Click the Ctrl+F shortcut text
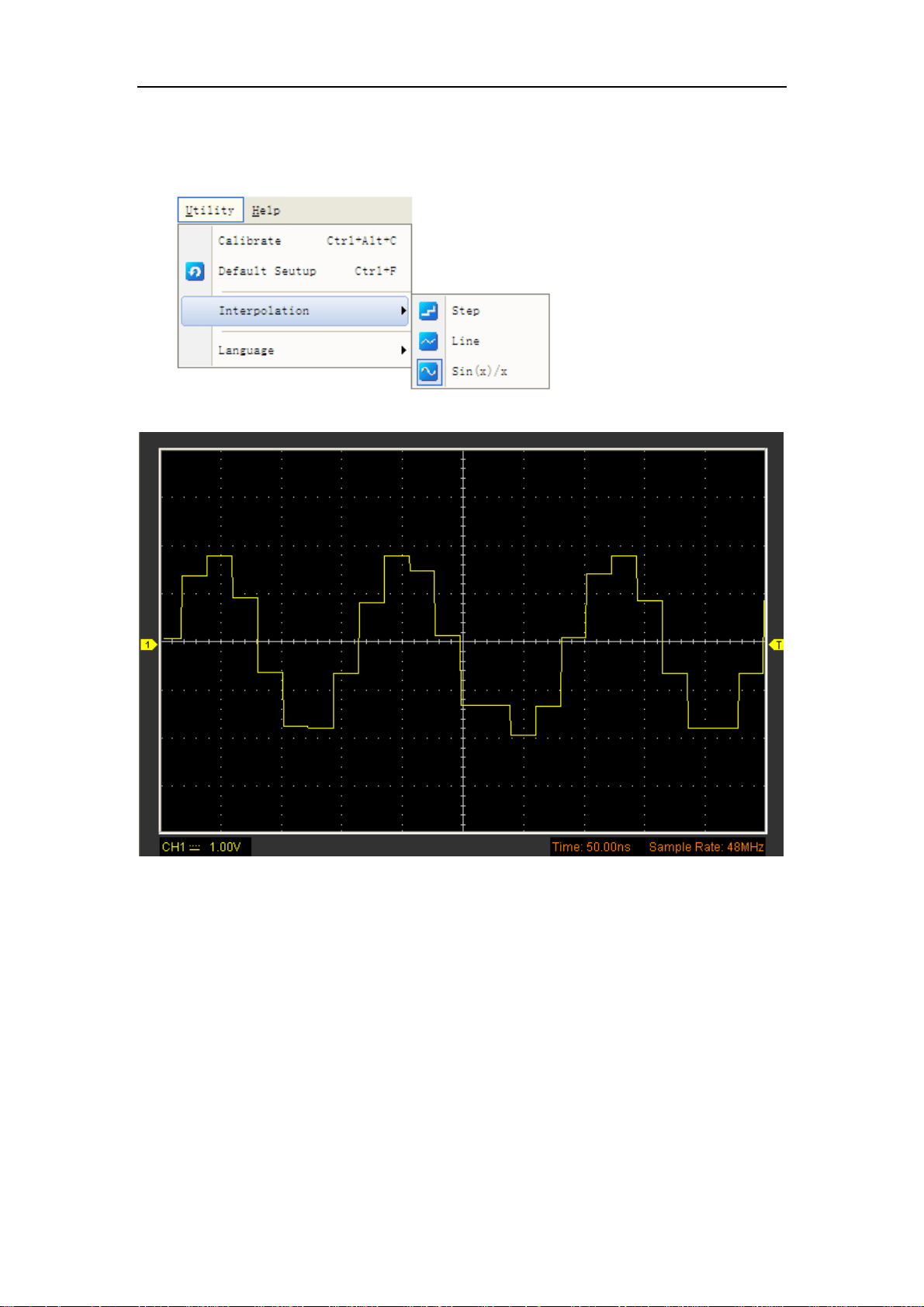Viewport: 924px width, 1307px height. (375, 271)
